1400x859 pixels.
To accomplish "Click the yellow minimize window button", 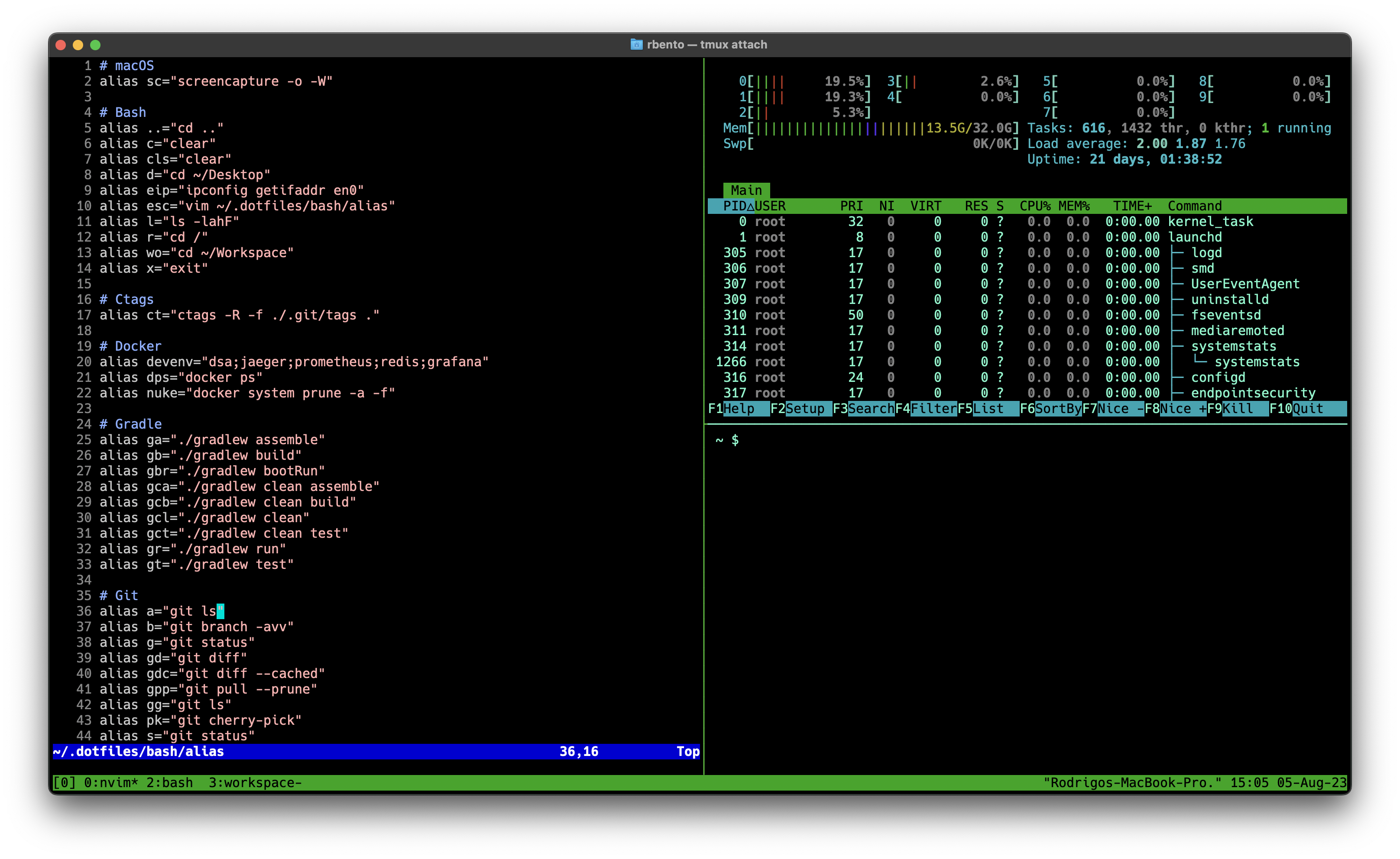I will (x=78, y=45).
